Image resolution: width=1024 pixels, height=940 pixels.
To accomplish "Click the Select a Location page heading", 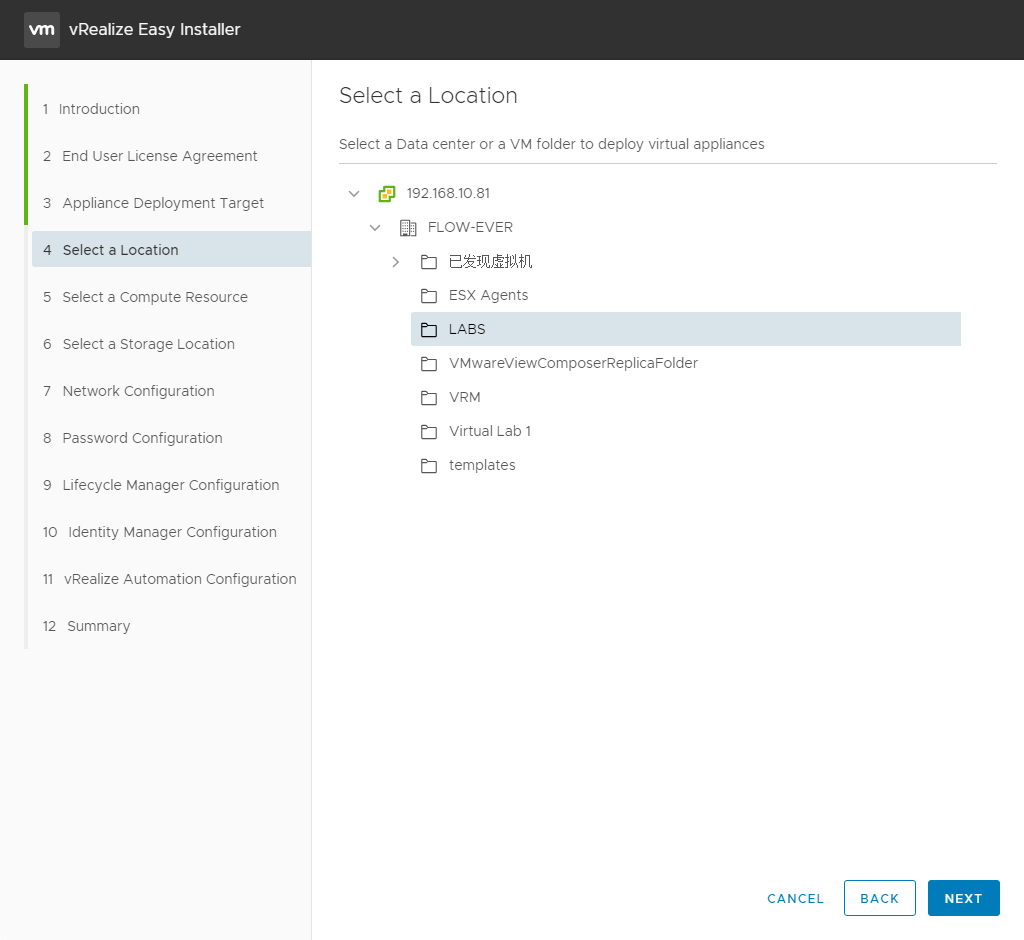I will pyautogui.click(x=428, y=95).
